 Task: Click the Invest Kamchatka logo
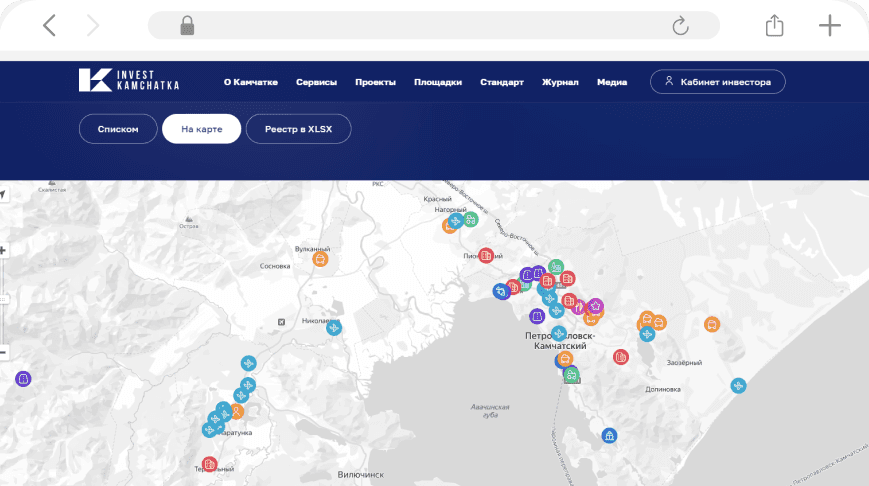129,81
